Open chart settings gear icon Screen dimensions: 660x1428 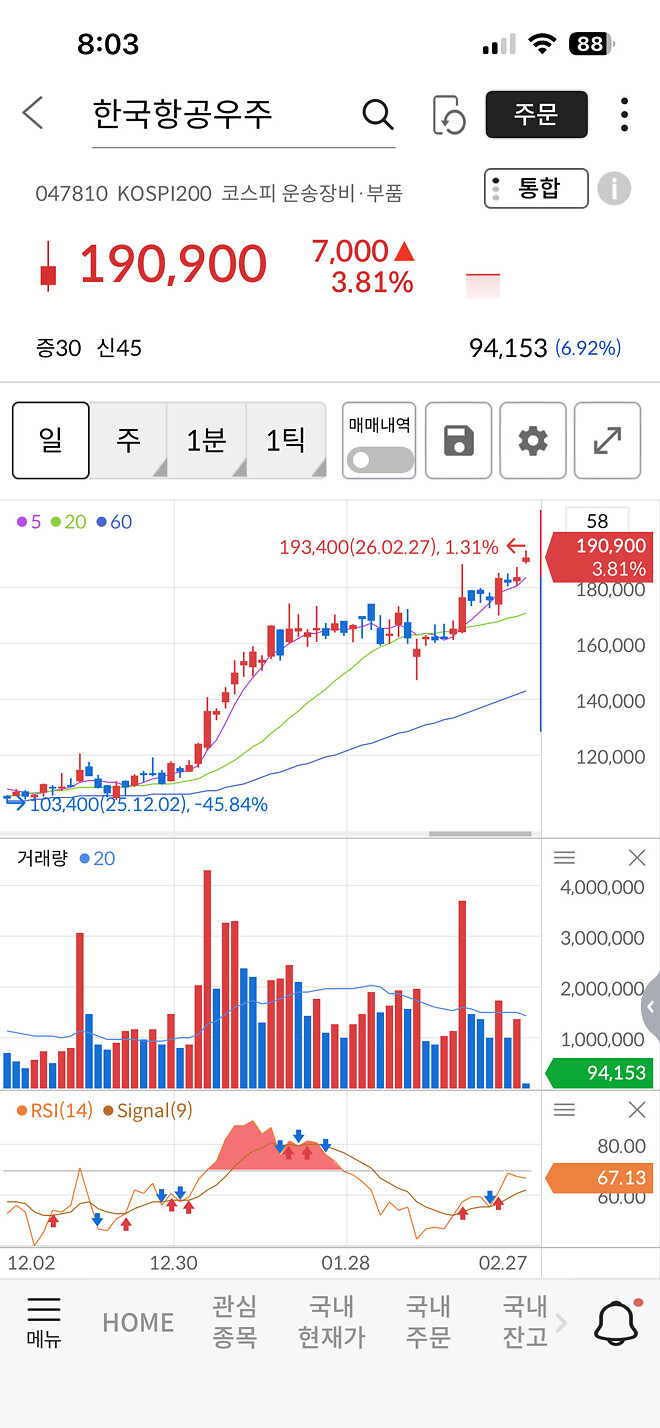click(x=533, y=440)
